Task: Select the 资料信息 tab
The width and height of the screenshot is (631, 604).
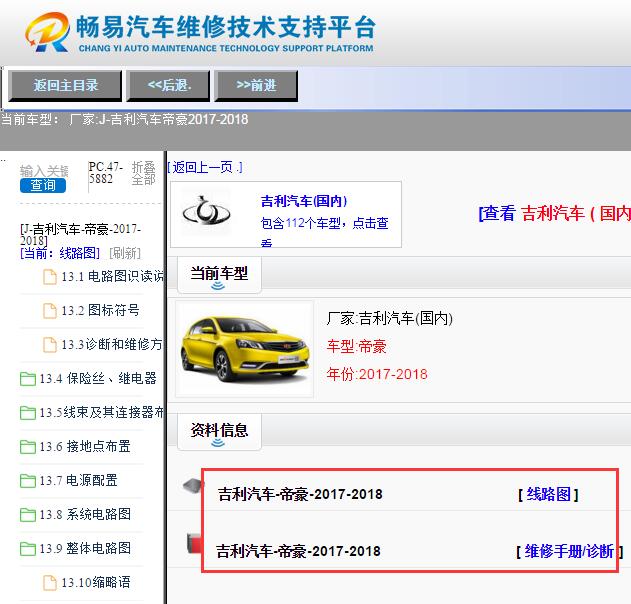Action: pyautogui.click(x=219, y=433)
